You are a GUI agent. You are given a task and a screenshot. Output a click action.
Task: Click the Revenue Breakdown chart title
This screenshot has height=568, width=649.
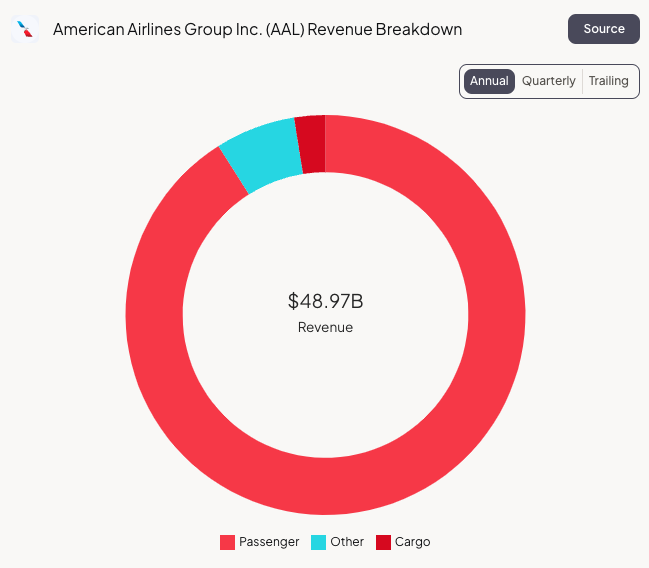click(257, 29)
